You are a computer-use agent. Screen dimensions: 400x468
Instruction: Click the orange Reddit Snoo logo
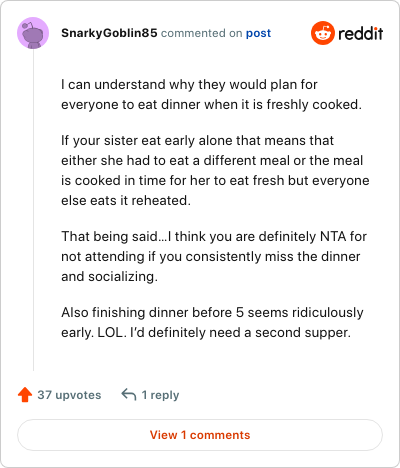point(322,33)
